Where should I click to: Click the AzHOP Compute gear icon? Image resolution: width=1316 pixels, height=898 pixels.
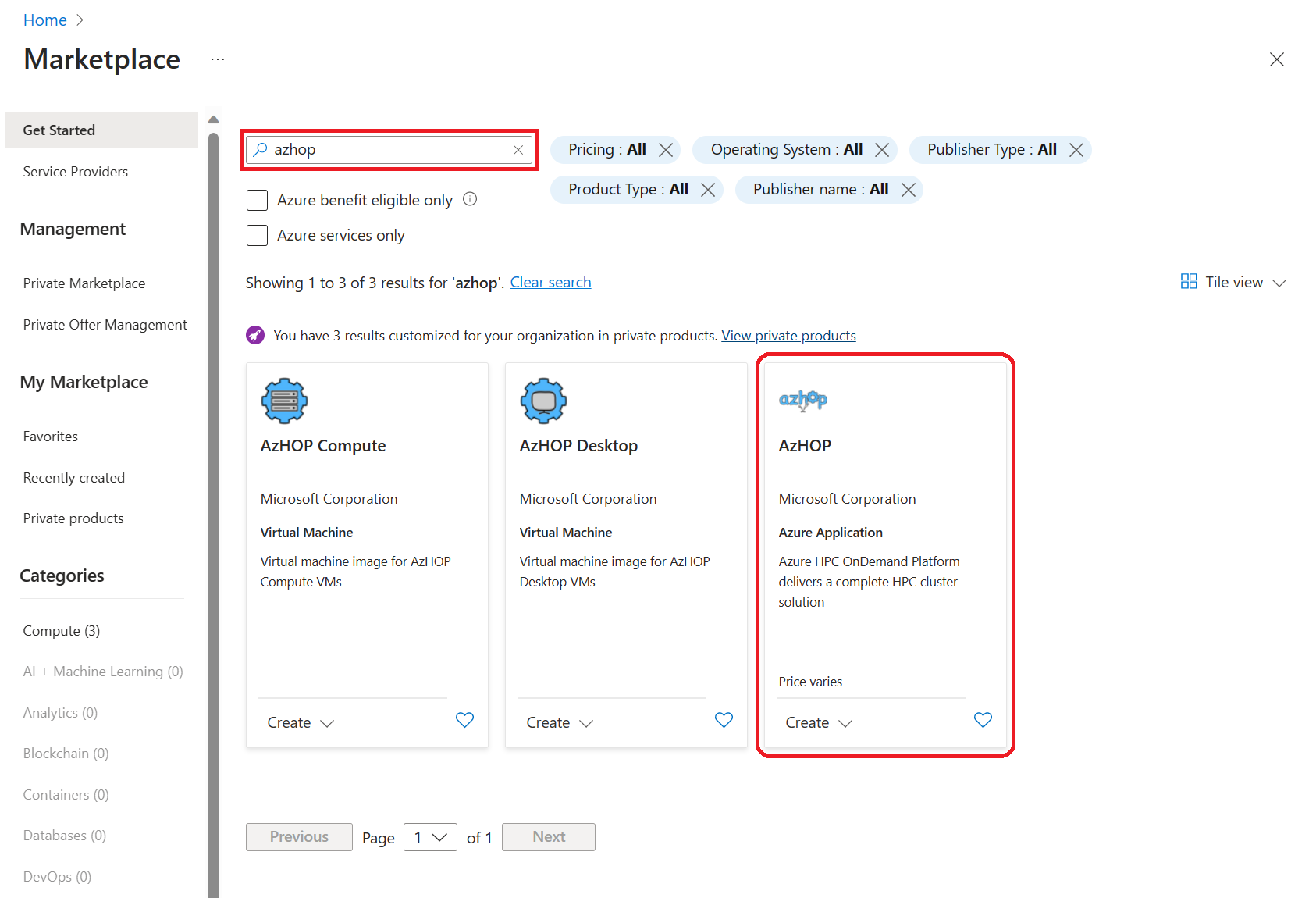[x=284, y=401]
